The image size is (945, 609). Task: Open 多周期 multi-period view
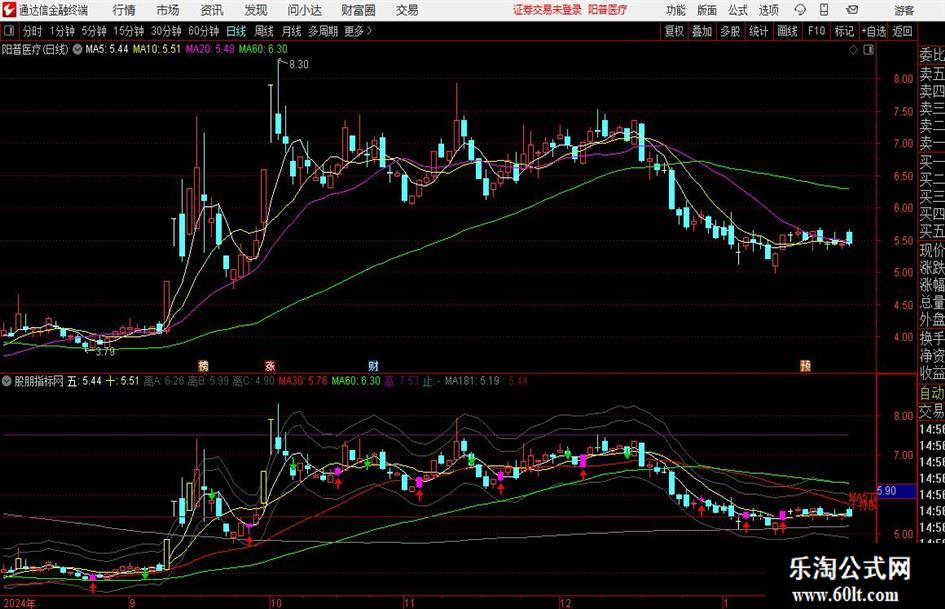point(323,31)
